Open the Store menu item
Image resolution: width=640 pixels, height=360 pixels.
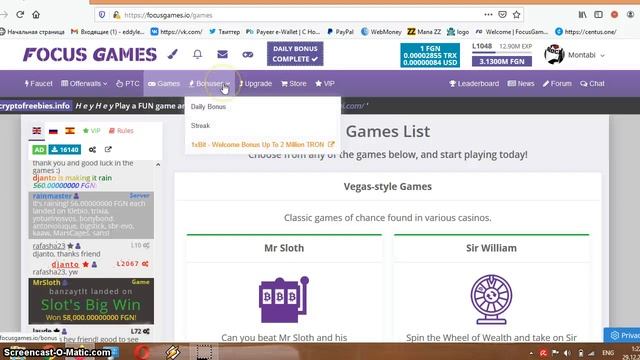pos(293,83)
